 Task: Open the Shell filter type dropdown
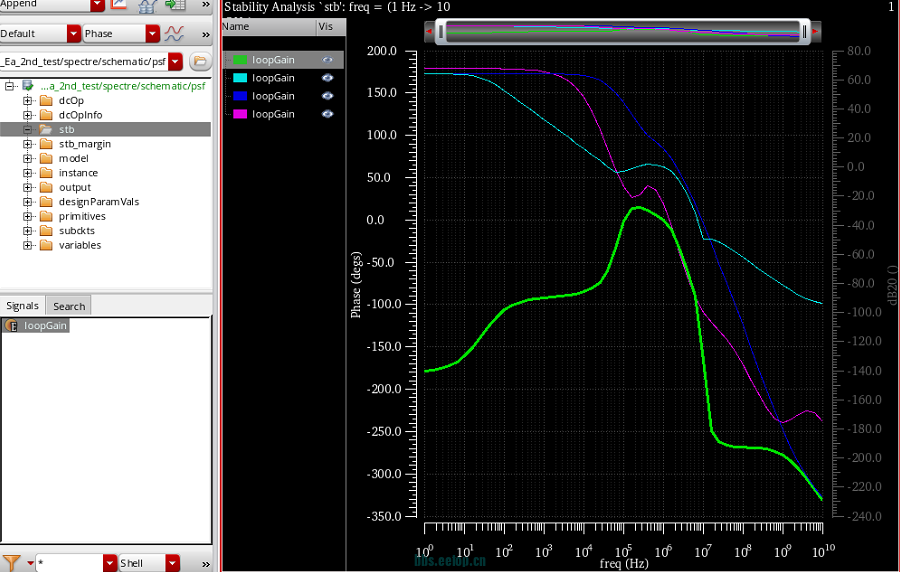point(173,563)
